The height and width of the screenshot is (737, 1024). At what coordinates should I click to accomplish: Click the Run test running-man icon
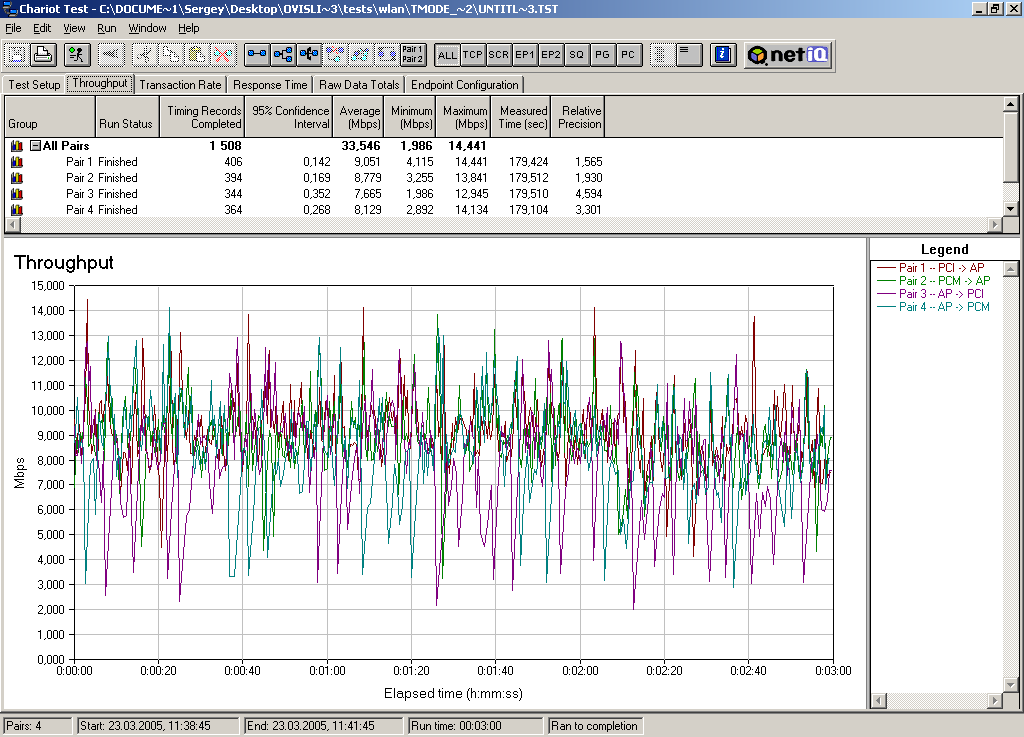[77, 54]
